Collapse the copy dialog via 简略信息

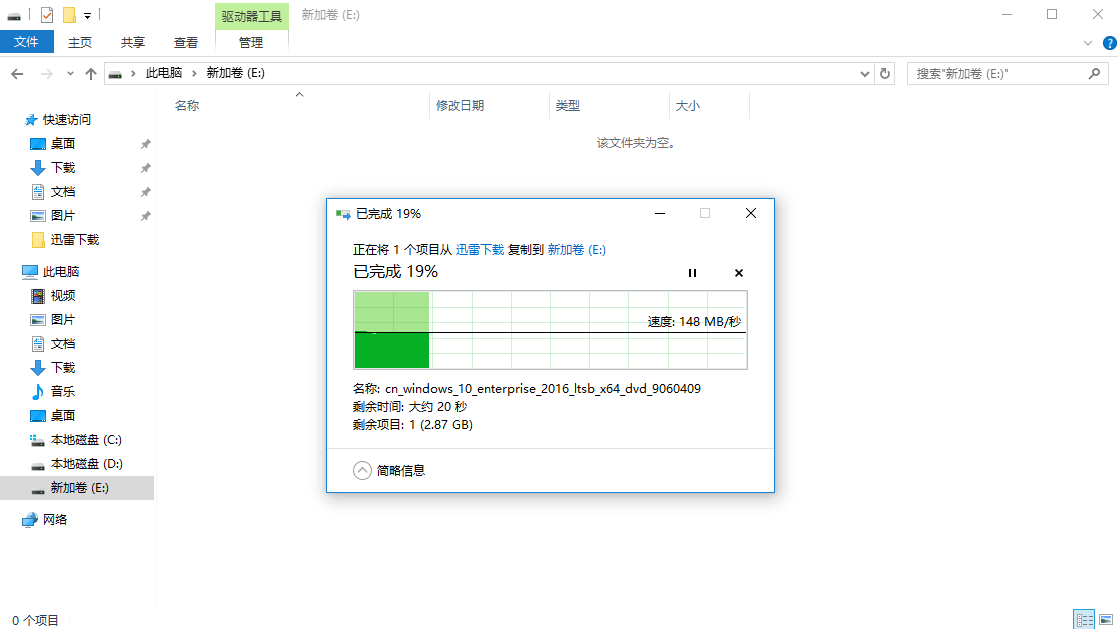tap(390, 470)
